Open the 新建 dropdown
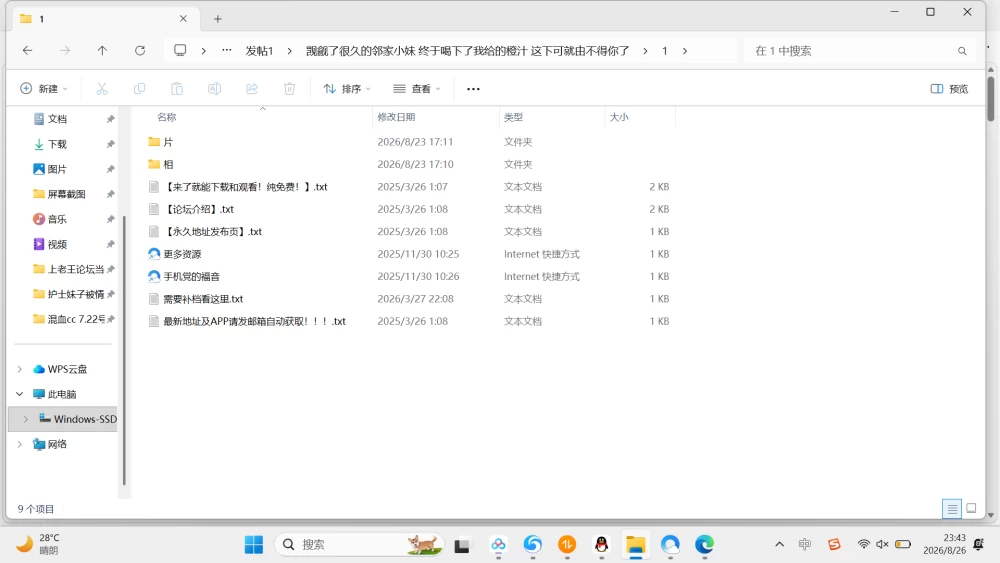 [x=43, y=89]
